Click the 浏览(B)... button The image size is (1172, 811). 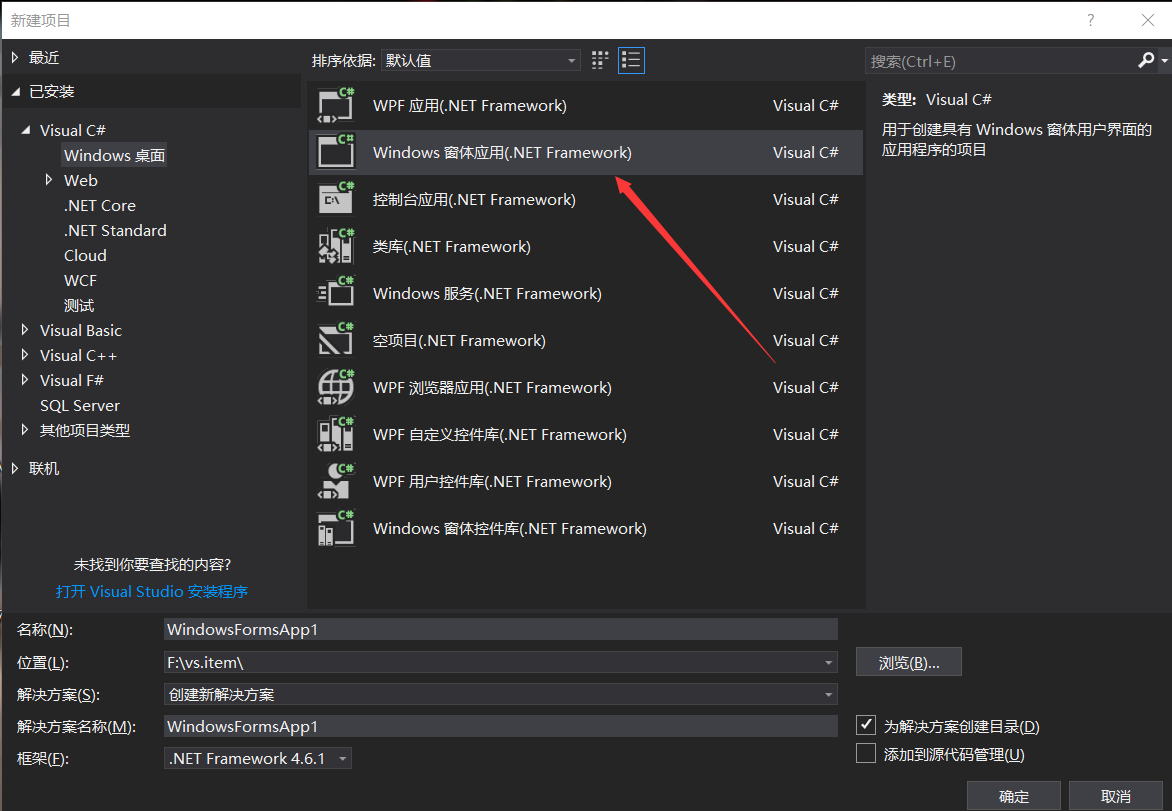pos(909,662)
